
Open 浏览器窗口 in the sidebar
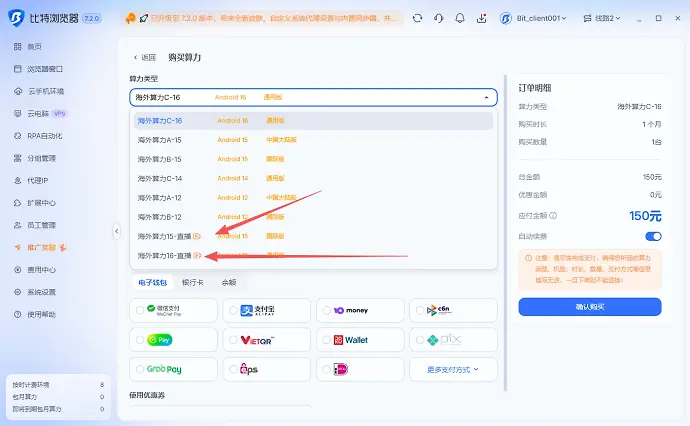[39, 69]
